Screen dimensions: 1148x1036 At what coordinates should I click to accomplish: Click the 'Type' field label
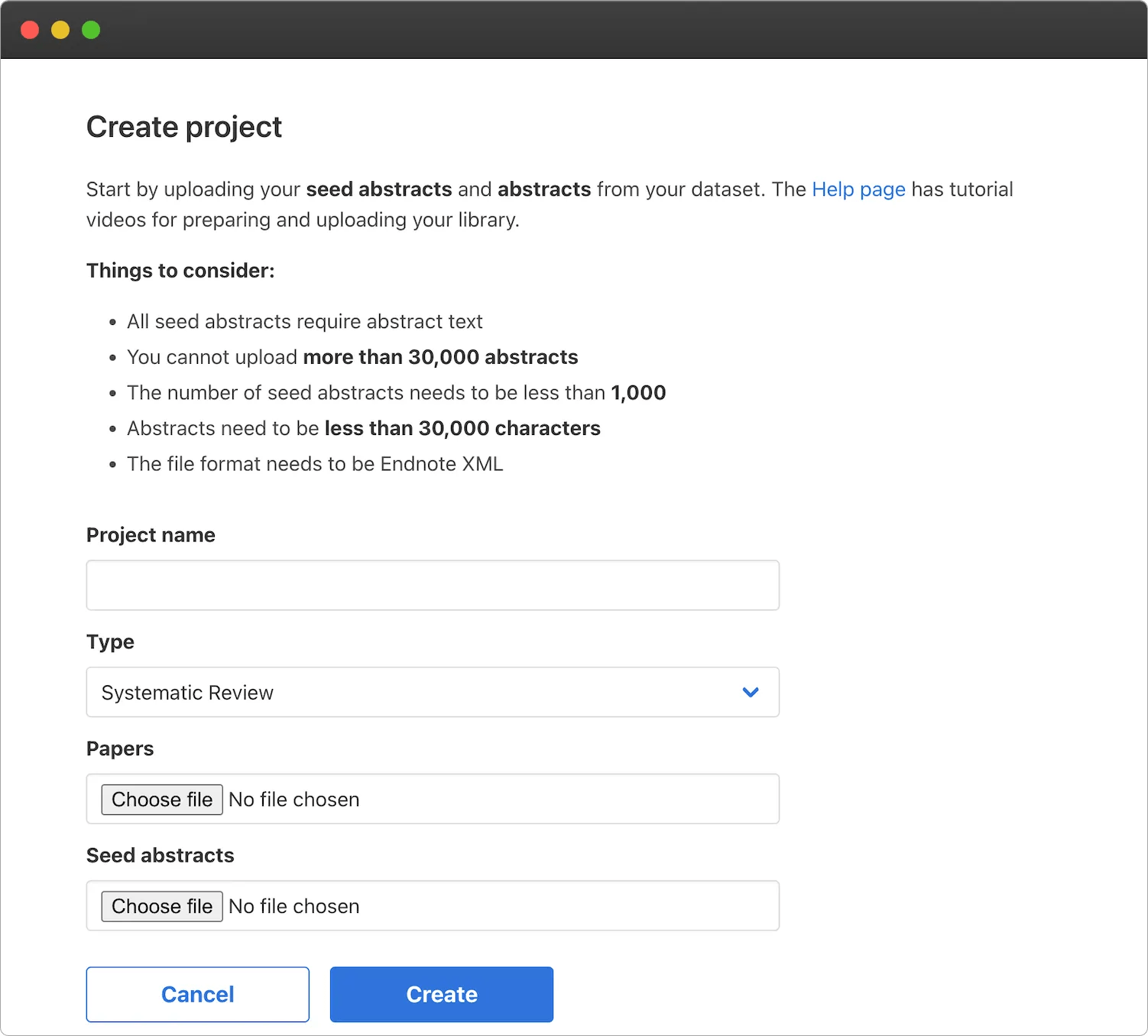pos(110,642)
